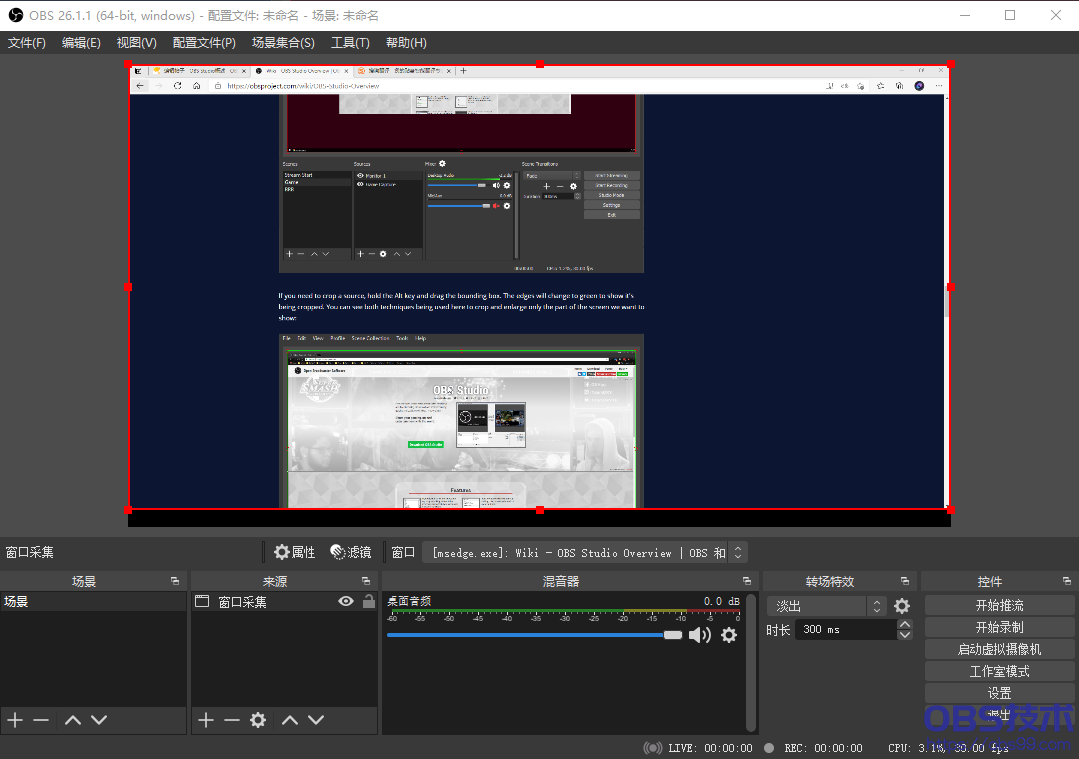Open the 文件(F) menu
Image resolution: width=1079 pixels, height=759 pixels.
pos(27,43)
